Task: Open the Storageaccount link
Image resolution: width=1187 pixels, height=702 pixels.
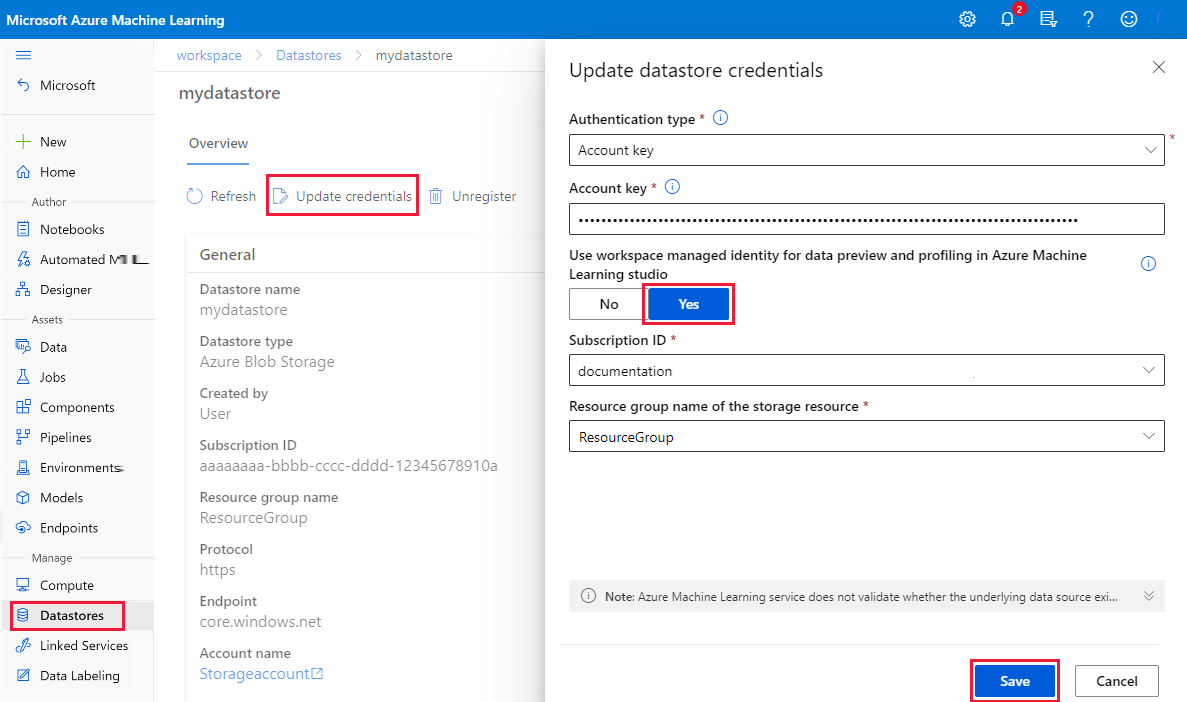Action: (261, 673)
